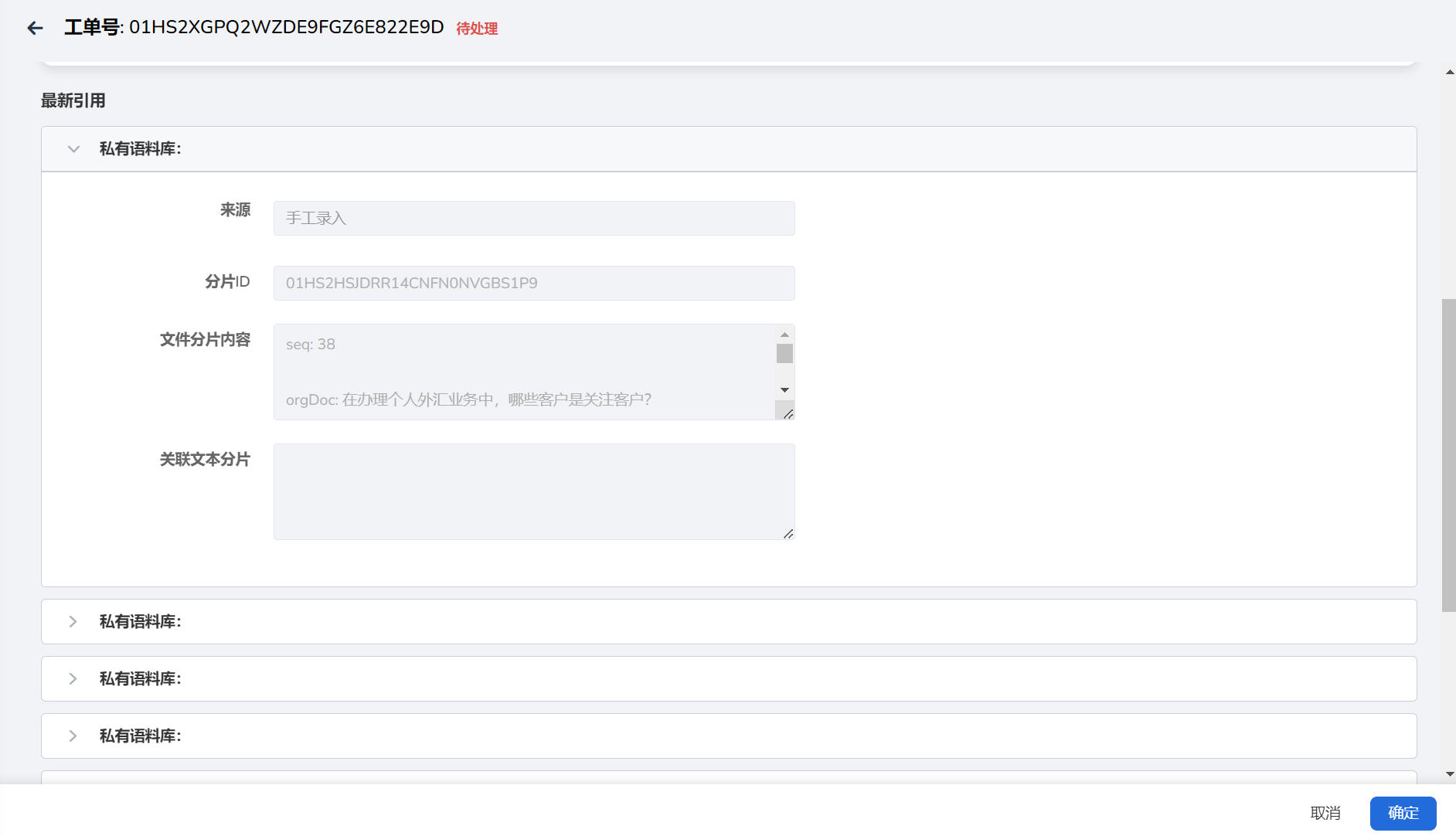Click the 来源 field showing 手工录入

pyautogui.click(x=533, y=219)
